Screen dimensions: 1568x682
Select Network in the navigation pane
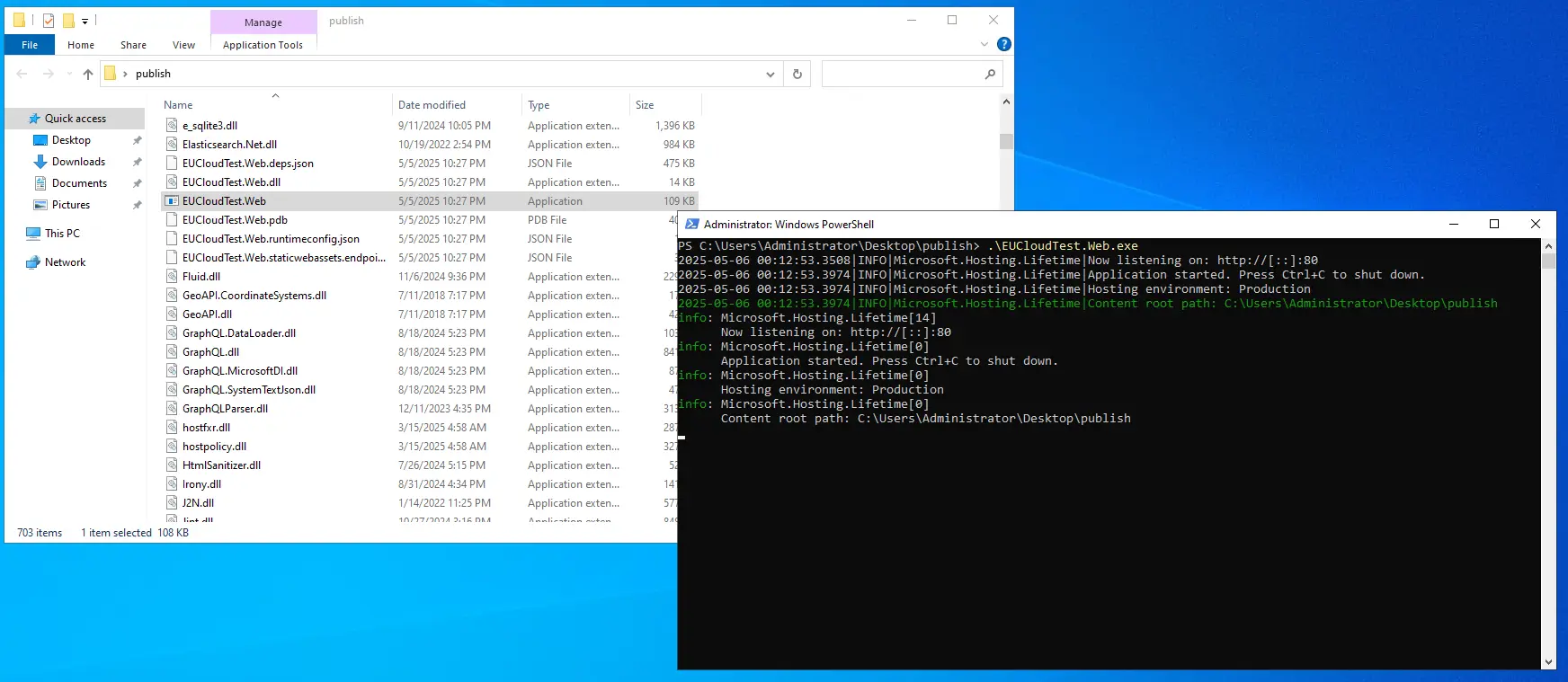click(x=65, y=262)
